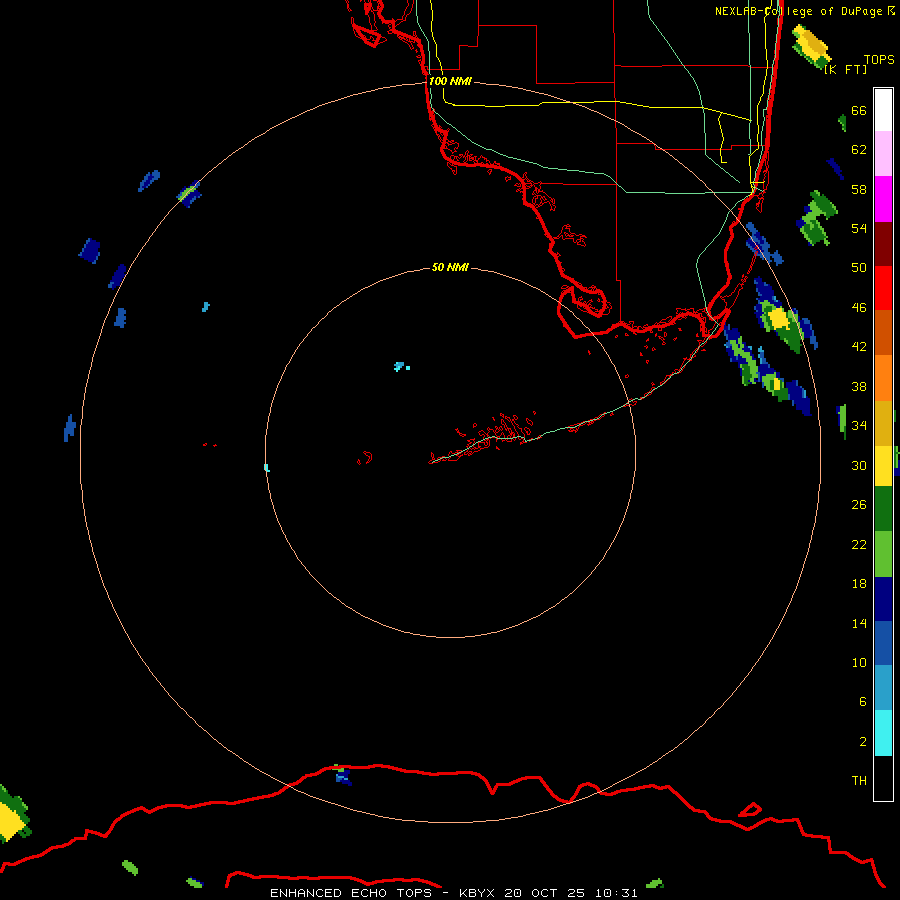Click the yellow-core storm cell just outside the 100 NMI ring

pos(779,319)
